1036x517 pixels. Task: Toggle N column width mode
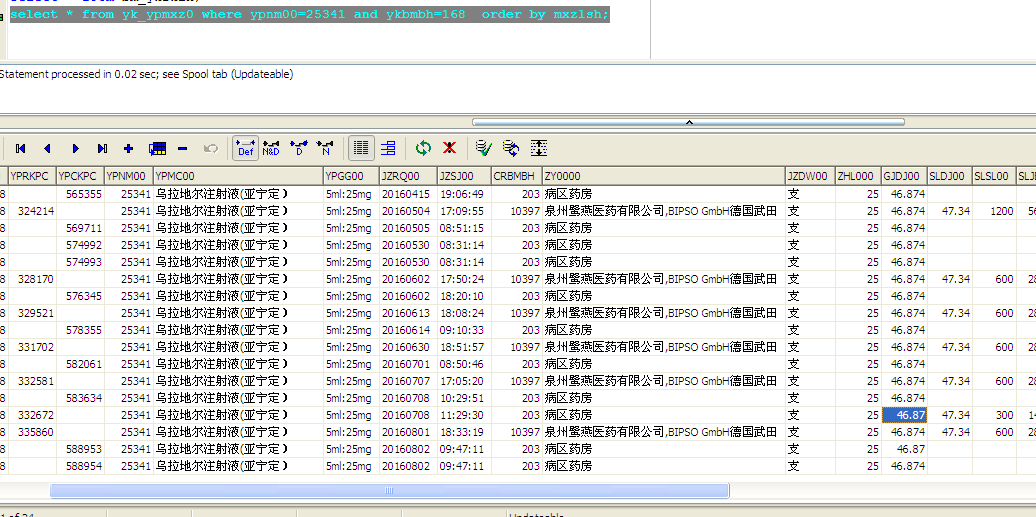click(325, 149)
